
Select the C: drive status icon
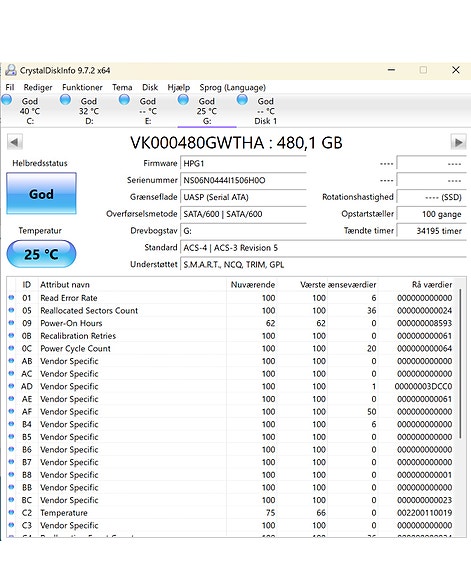(x=7, y=100)
